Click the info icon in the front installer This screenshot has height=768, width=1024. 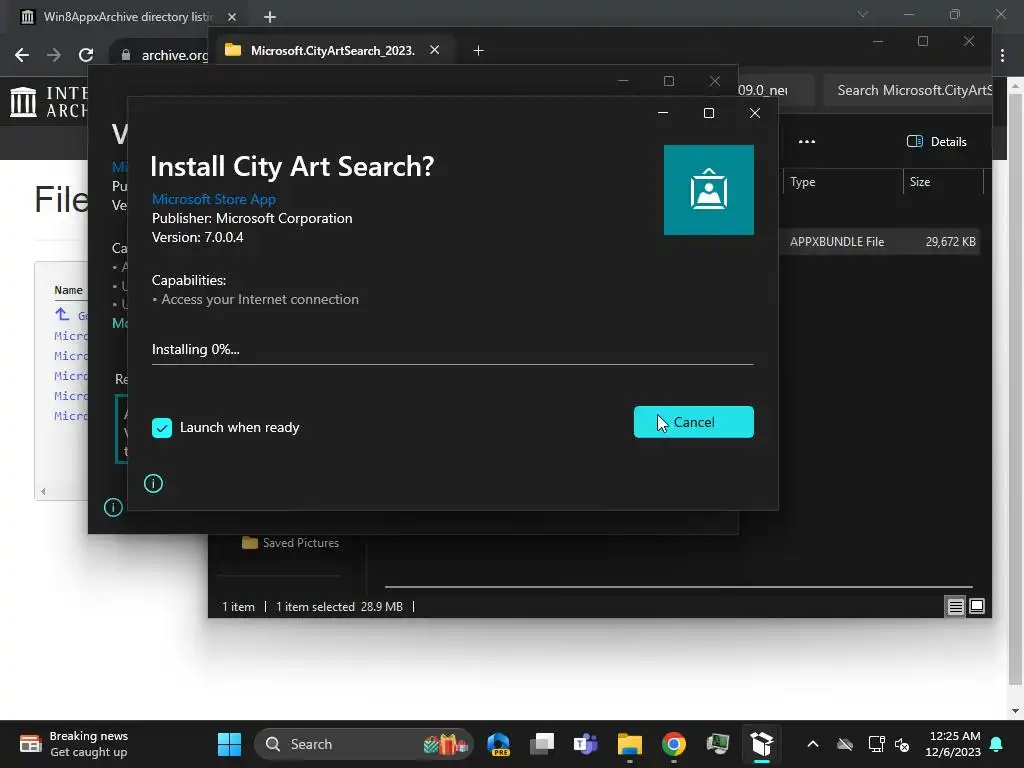click(x=153, y=483)
